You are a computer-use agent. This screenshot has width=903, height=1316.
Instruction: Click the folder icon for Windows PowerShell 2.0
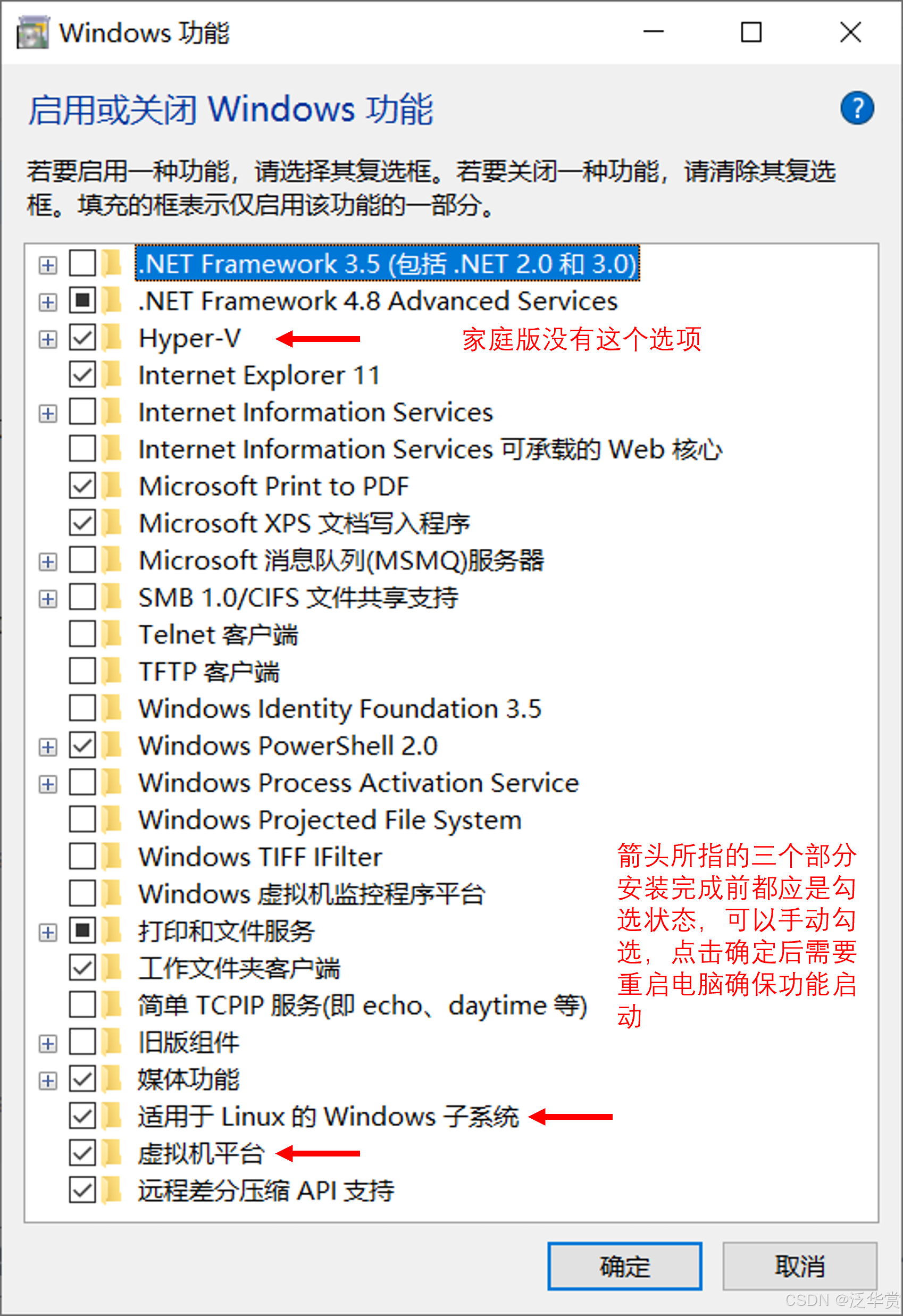111,746
